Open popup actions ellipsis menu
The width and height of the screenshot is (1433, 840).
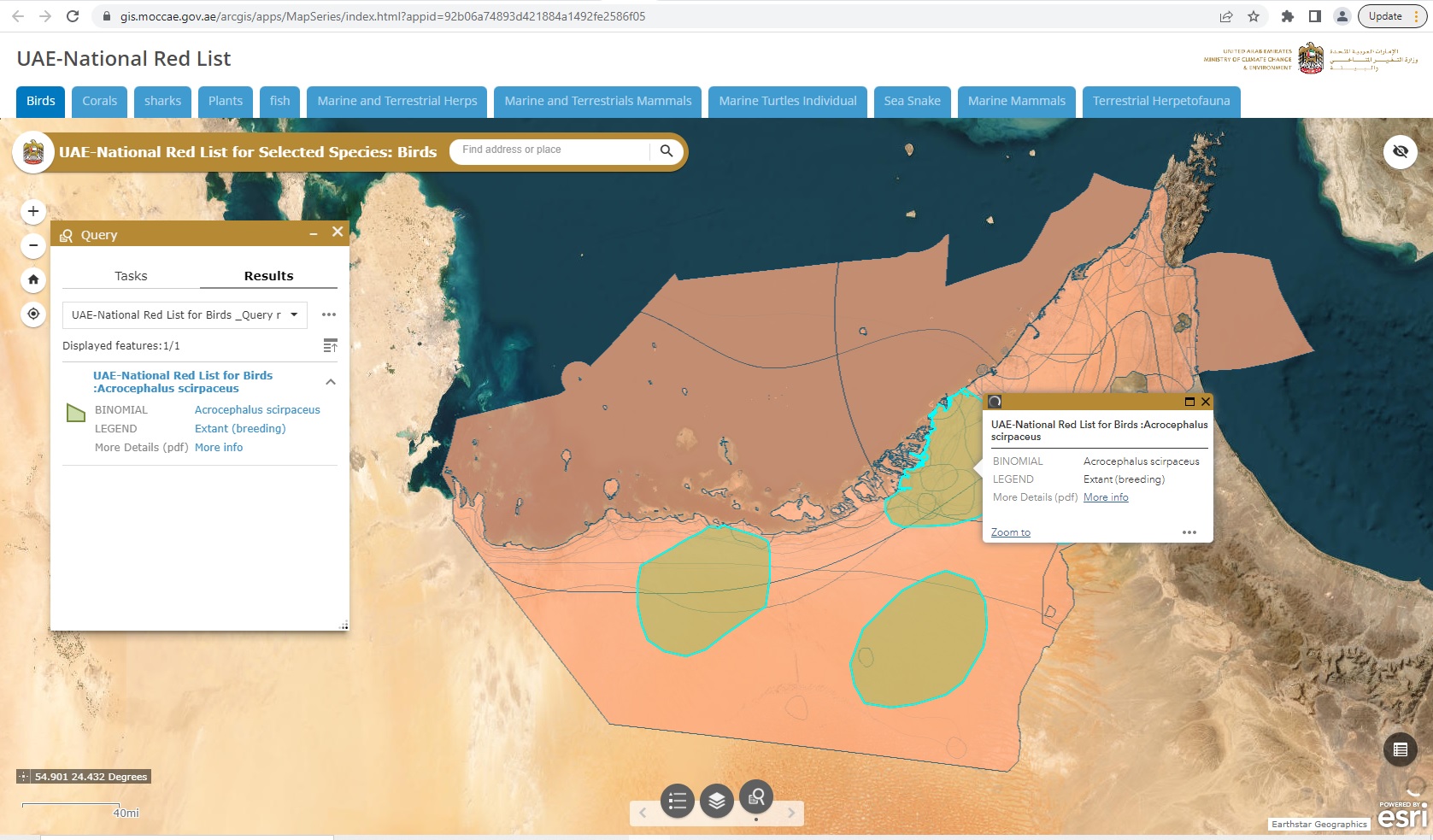click(1189, 532)
